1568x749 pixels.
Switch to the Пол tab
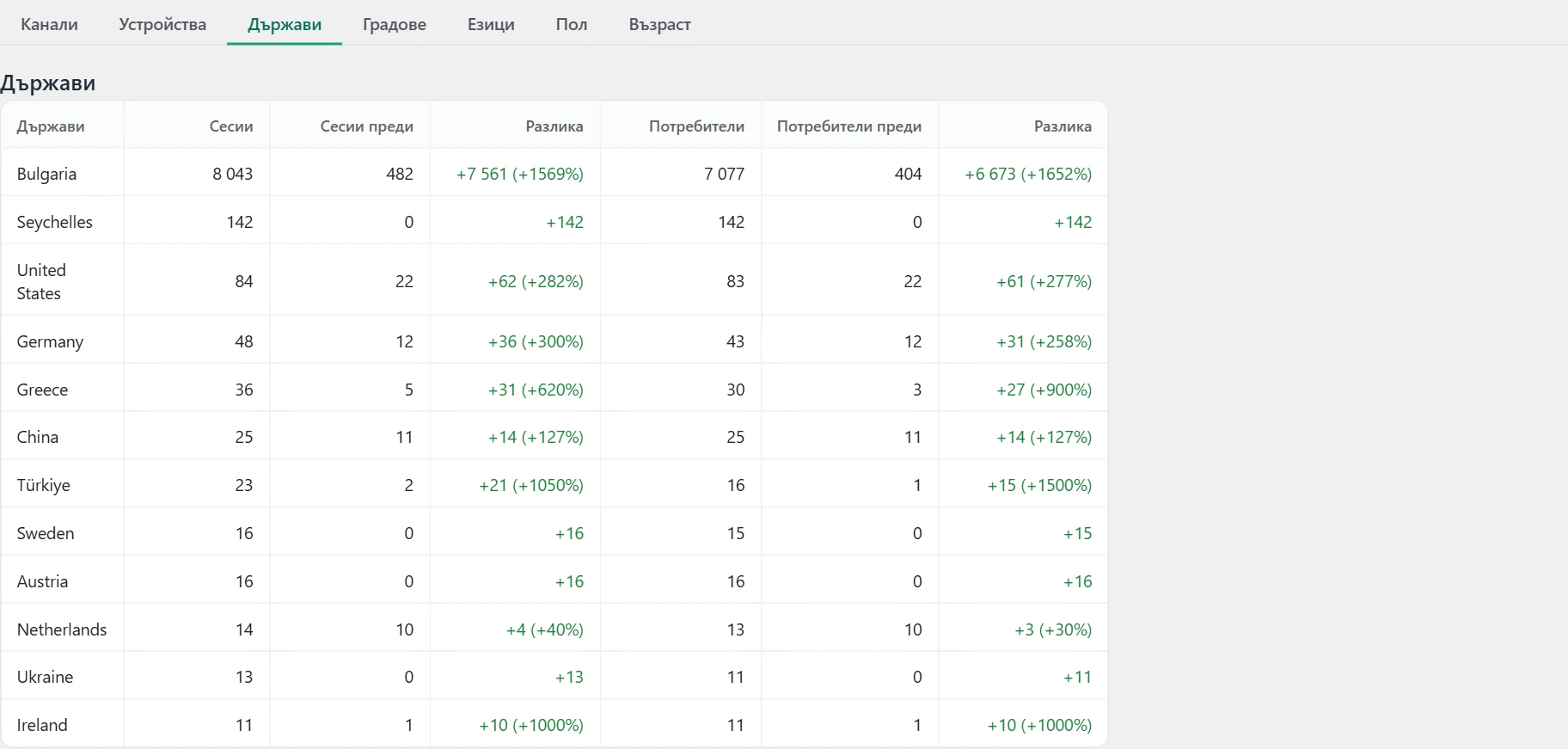pyautogui.click(x=572, y=24)
